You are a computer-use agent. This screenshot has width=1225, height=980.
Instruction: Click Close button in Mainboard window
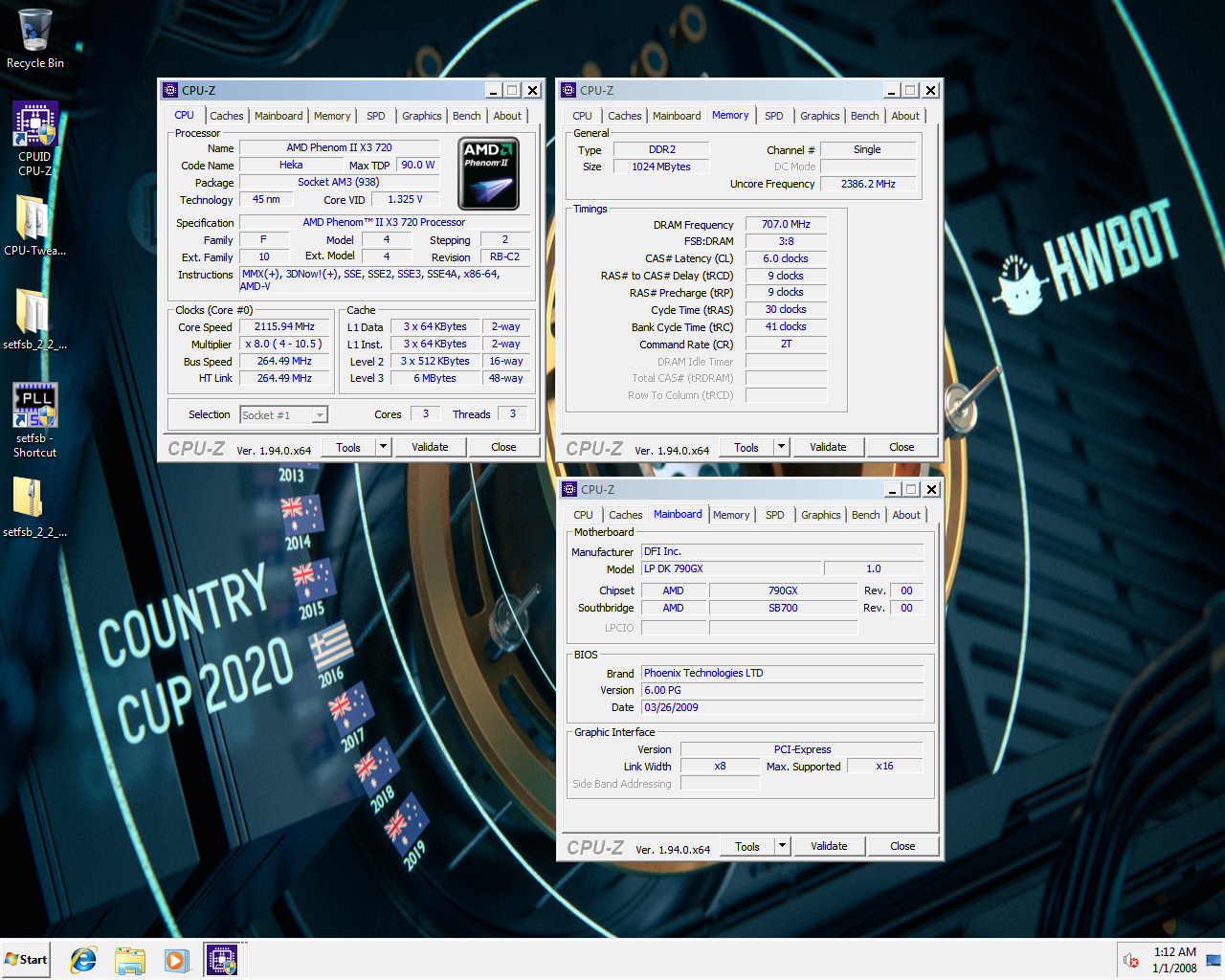click(x=902, y=846)
